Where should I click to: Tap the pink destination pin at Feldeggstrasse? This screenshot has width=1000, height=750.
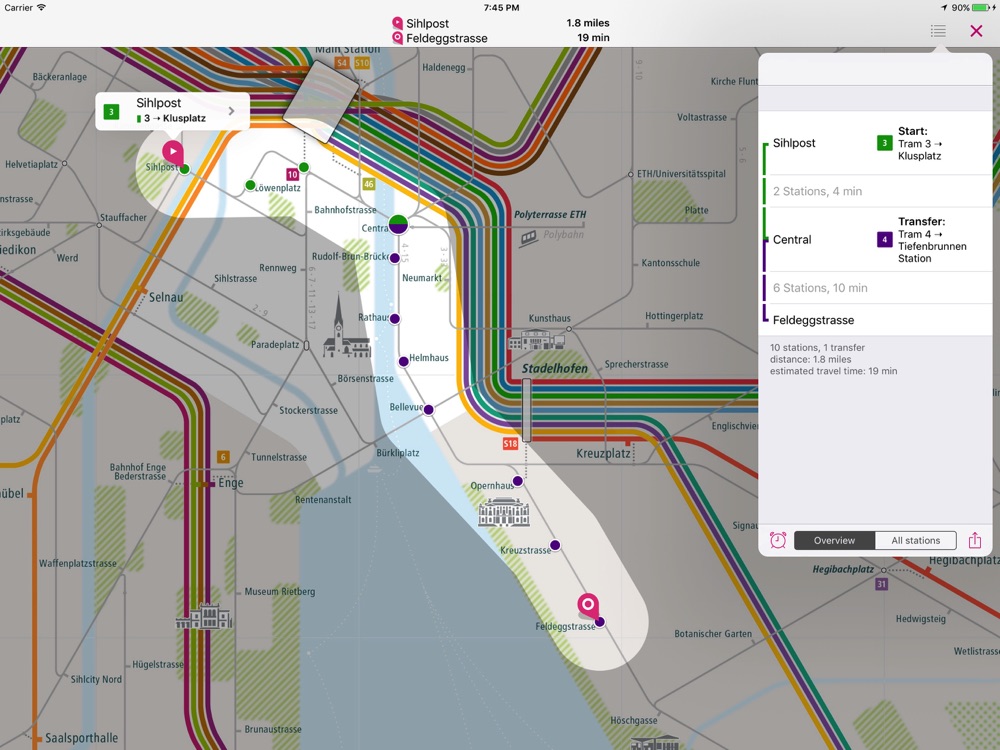coord(588,605)
